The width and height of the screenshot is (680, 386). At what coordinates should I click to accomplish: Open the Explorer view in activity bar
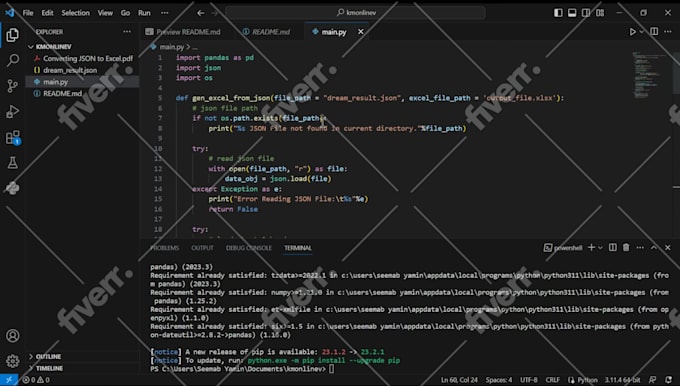pyautogui.click(x=12, y=35)
